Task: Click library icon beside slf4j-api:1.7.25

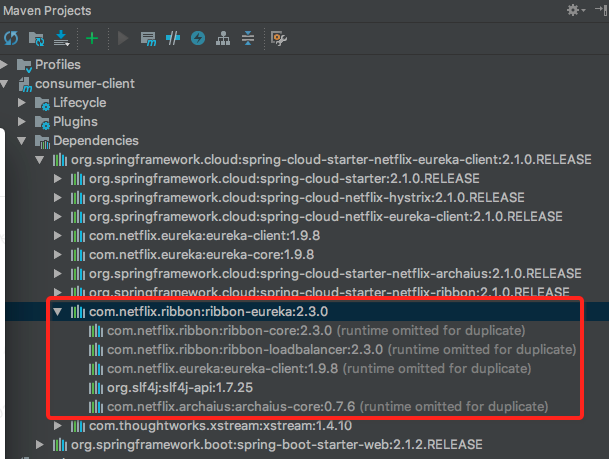Action: click(x=96, y=388)
